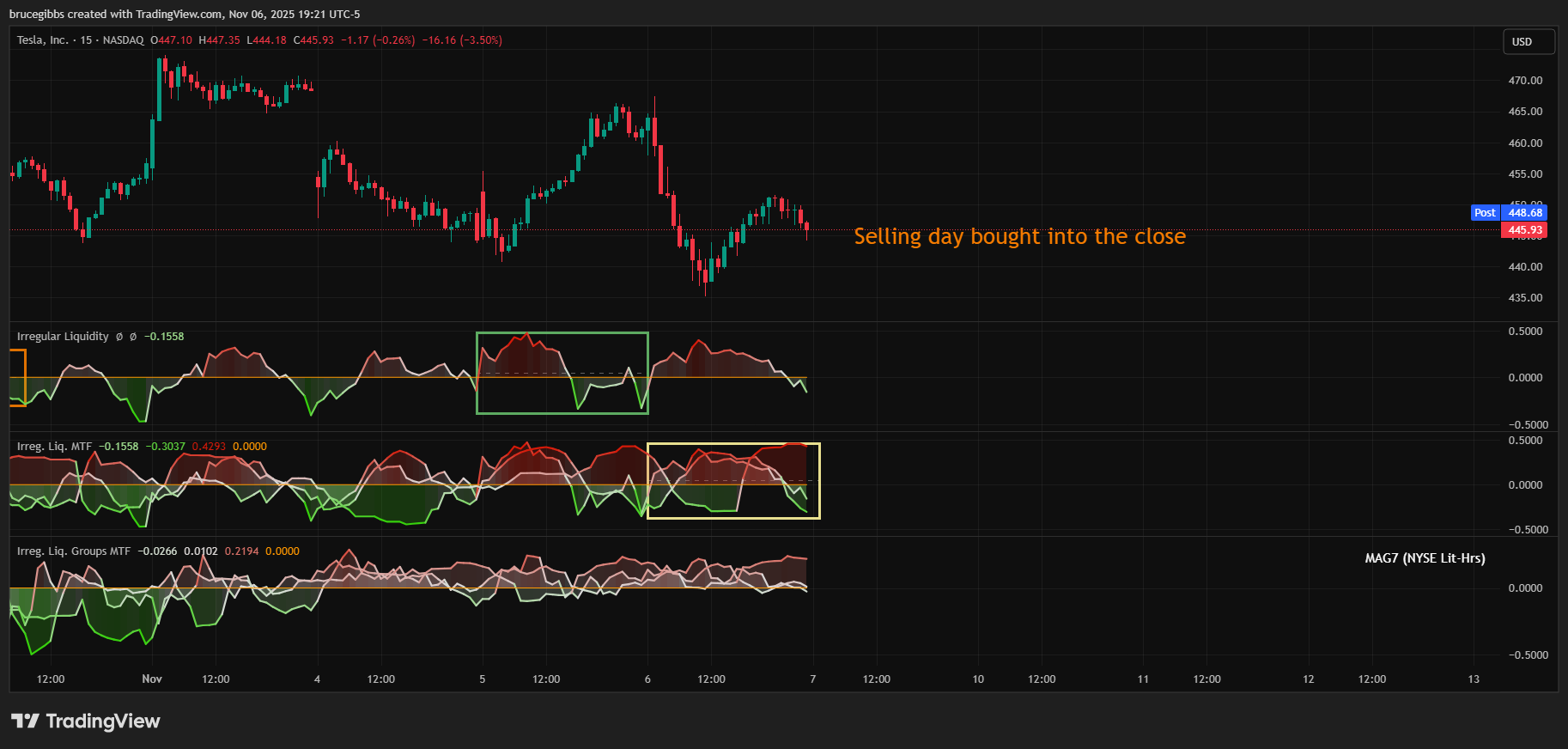Click the -16.16 (-3.50%) change value
This screenshot has height=749, width=1568.
tap(462, 40)
